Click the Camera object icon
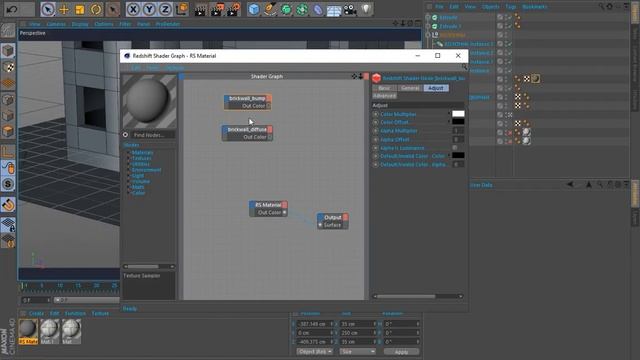This screenshot has width=640, height=360. [350, 9]
